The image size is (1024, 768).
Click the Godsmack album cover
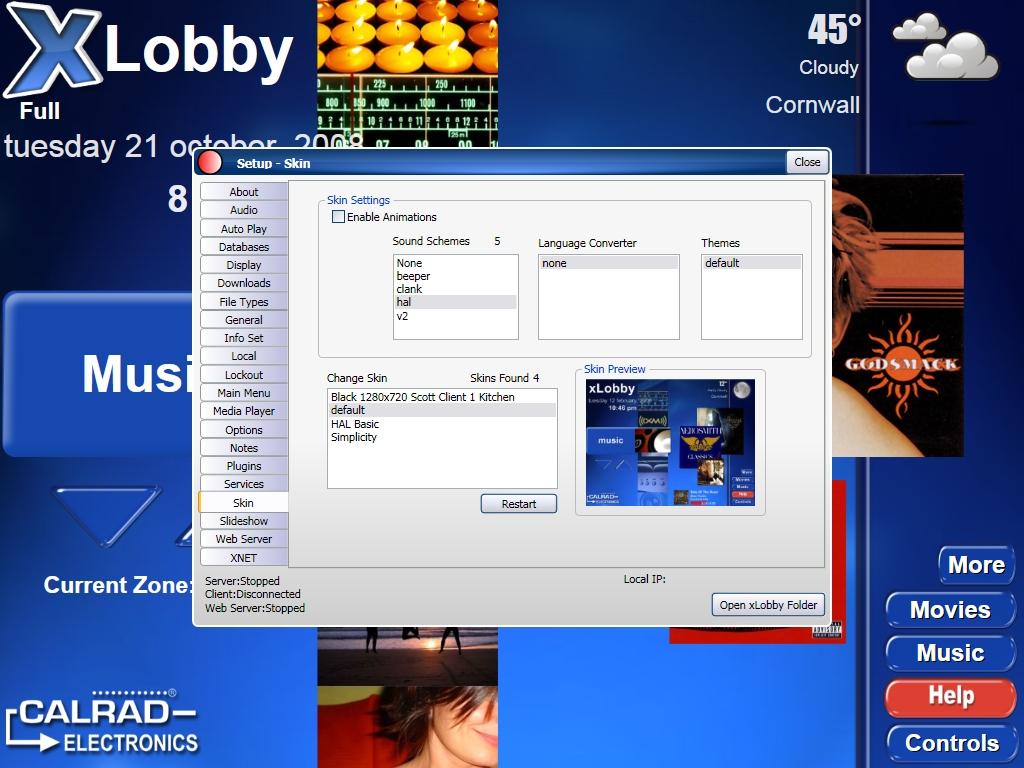[x=898, y=315]
